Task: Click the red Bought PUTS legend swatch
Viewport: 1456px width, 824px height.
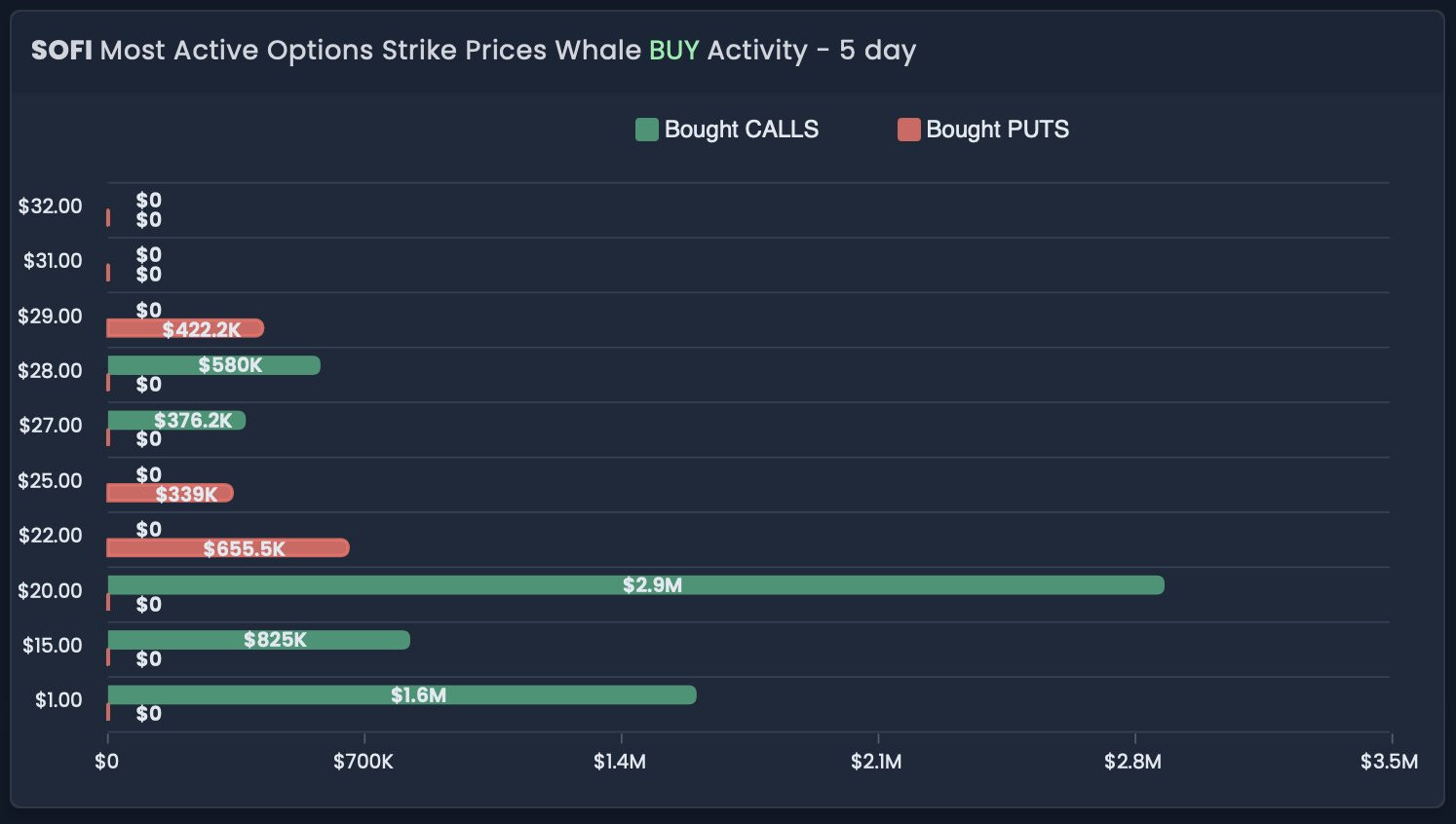Action: point(908,130)
